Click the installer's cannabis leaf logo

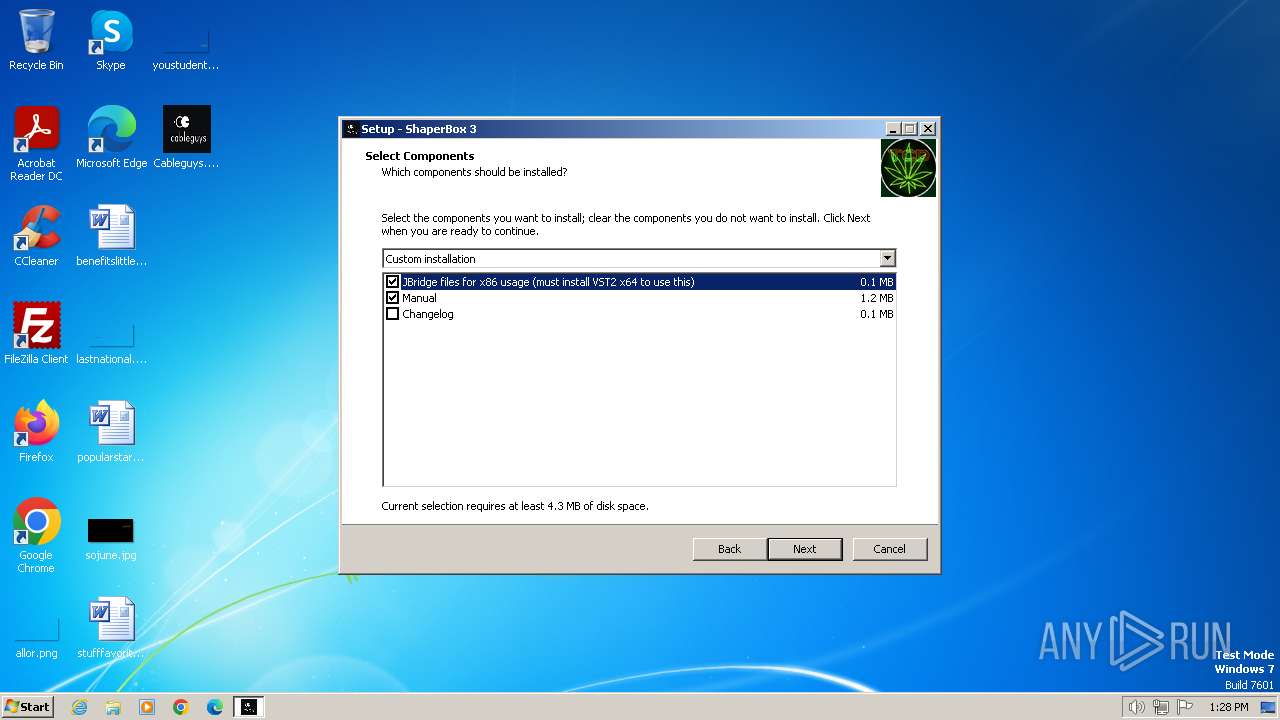[x=908, y=168]
